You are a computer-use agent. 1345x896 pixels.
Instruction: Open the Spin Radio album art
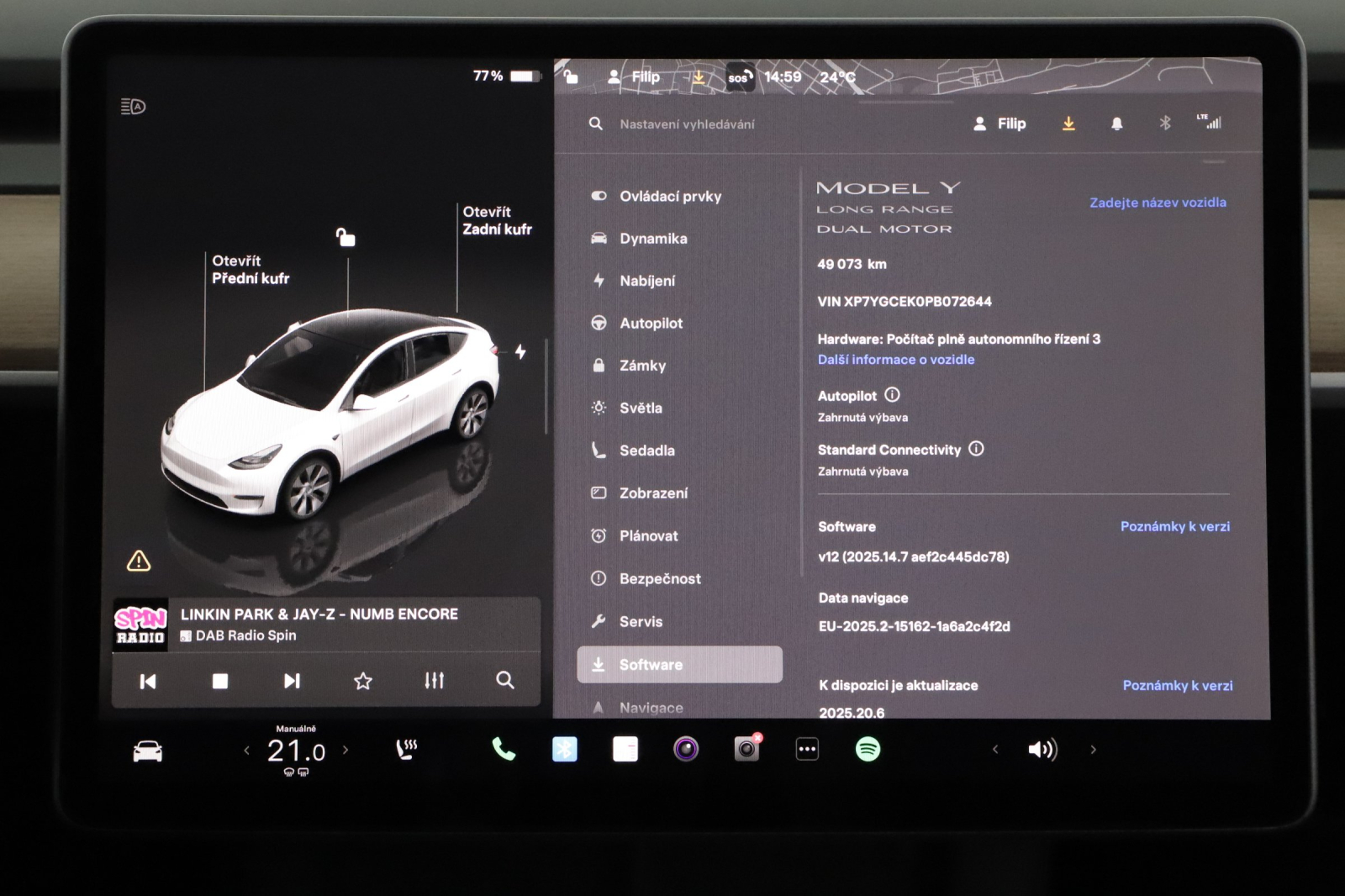[140, 625]
